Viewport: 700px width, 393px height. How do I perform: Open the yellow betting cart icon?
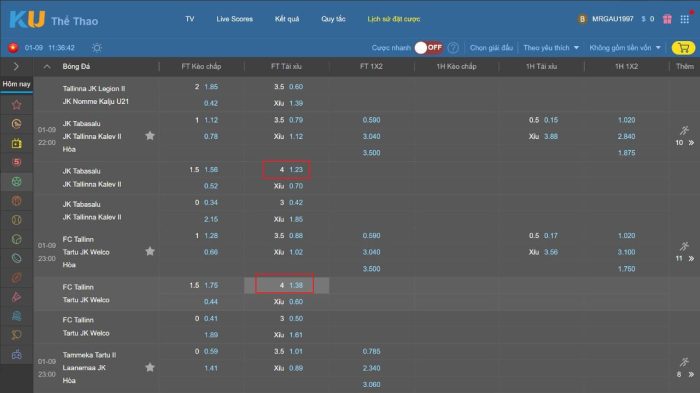(x=683, y=48)
